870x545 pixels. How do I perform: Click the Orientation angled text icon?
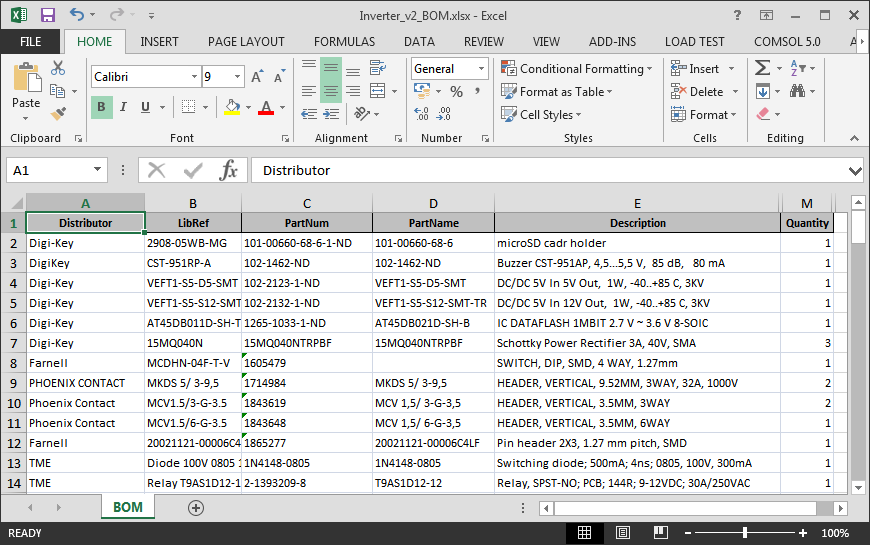[x=362, y=114]
